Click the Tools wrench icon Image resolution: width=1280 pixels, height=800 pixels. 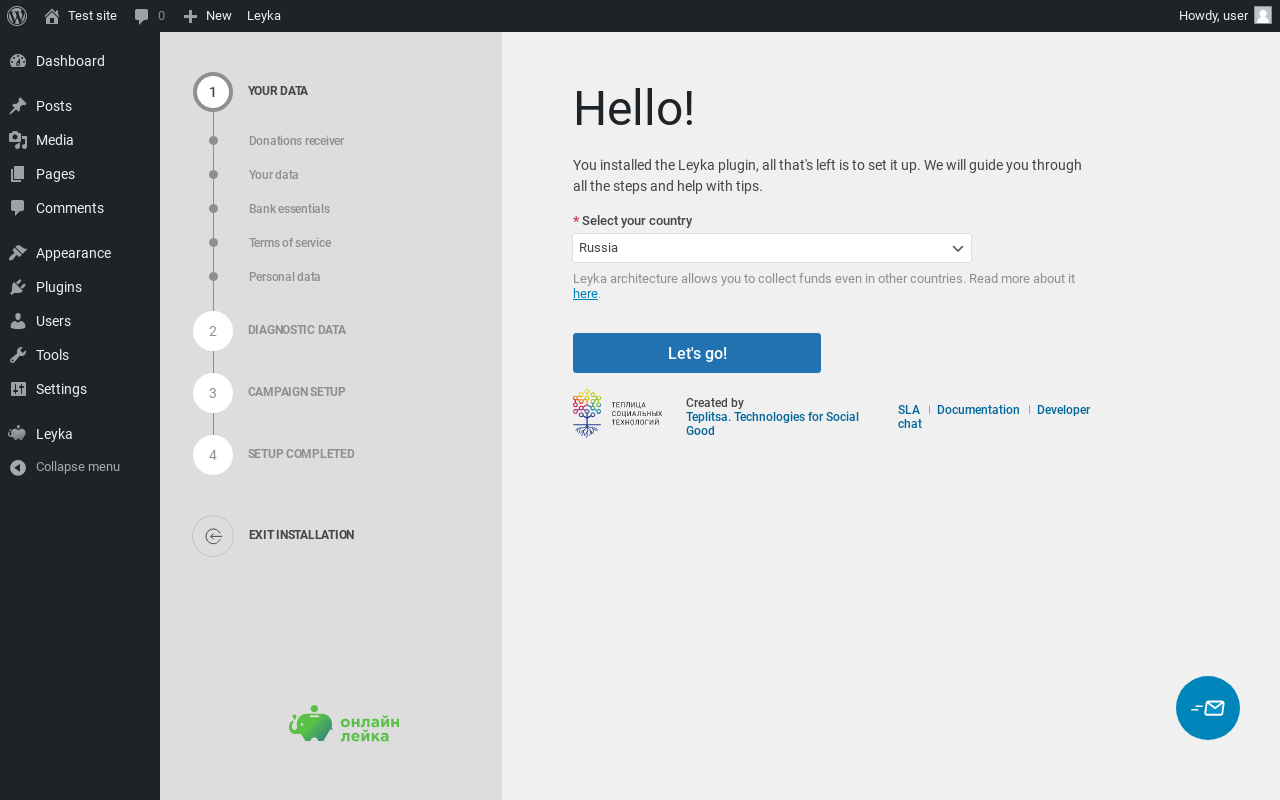[18, 355]
